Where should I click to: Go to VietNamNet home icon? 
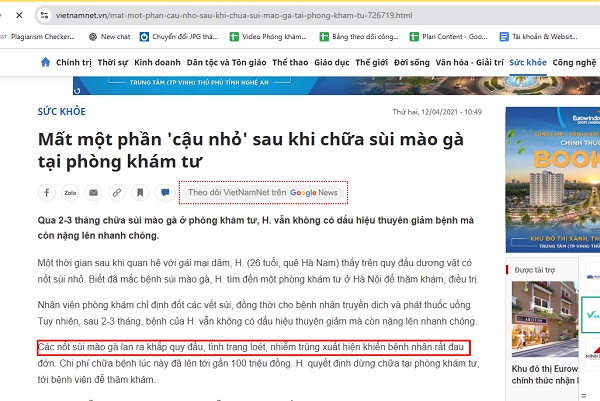coord(45,62)
